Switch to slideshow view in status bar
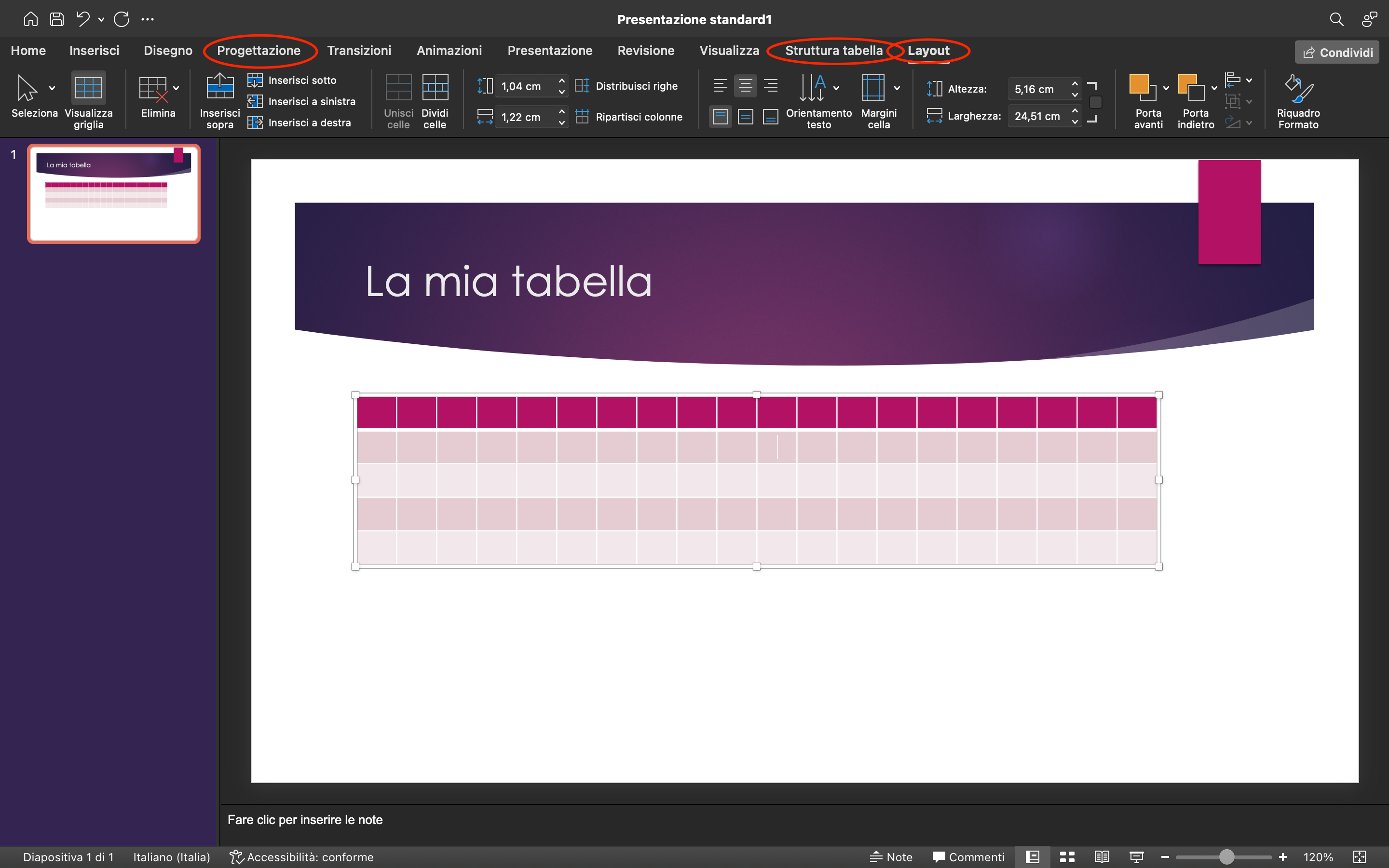 point(1136,856)
